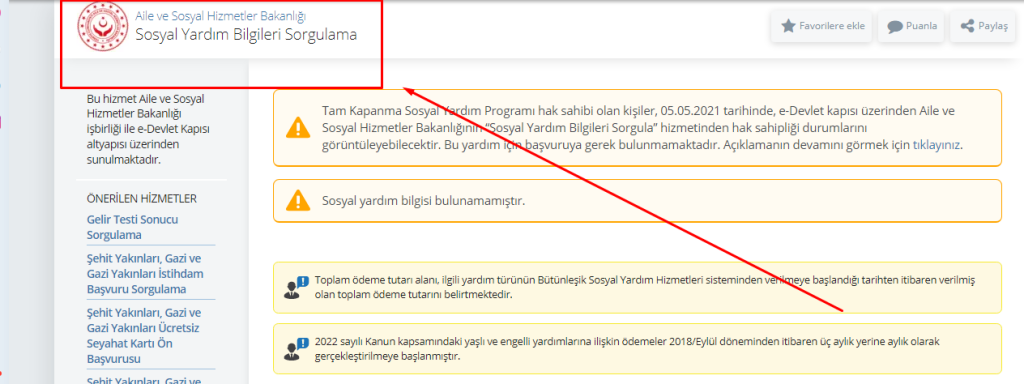This screenshot has width=1024, height=384.
Task: Click the 'Tam Kapanma Sosyal Yardım Programı' notice text
Action: click(x=642, y=127)
